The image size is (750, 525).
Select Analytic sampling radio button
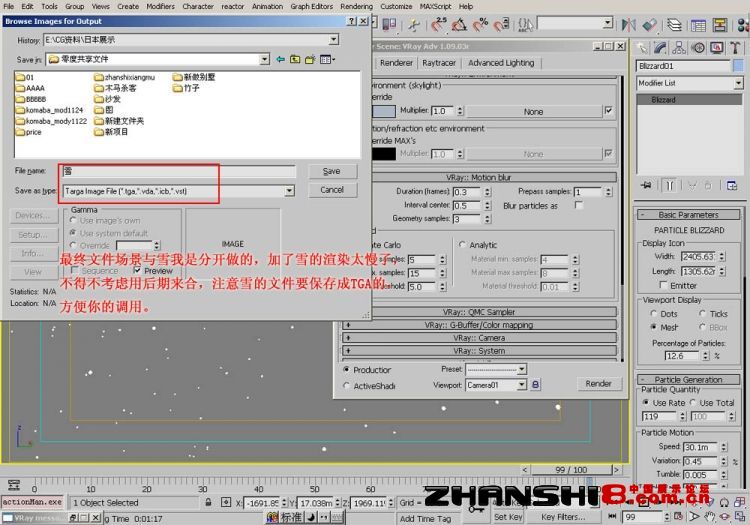(462, 244)
